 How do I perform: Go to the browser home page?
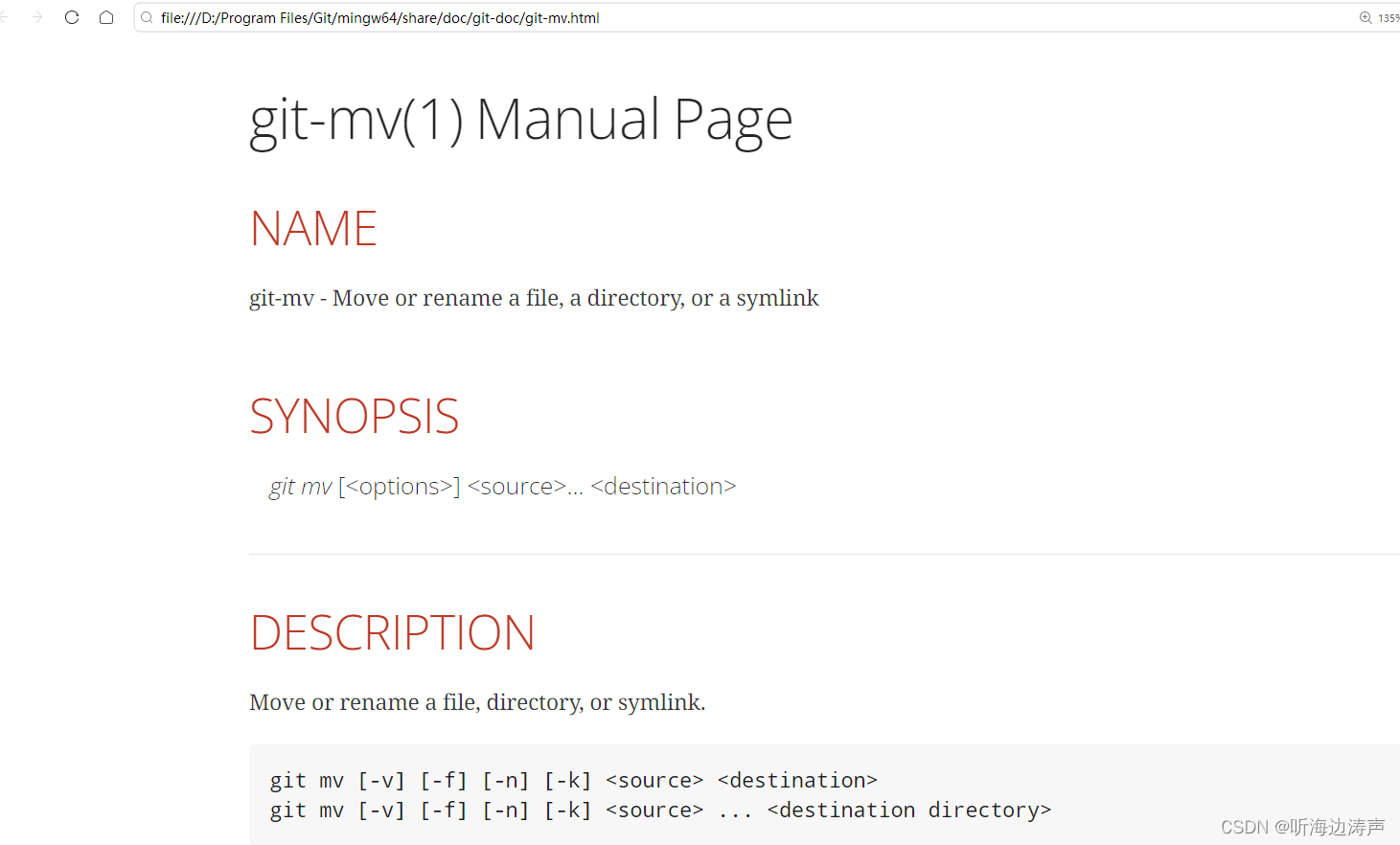(x=106, y=17)
